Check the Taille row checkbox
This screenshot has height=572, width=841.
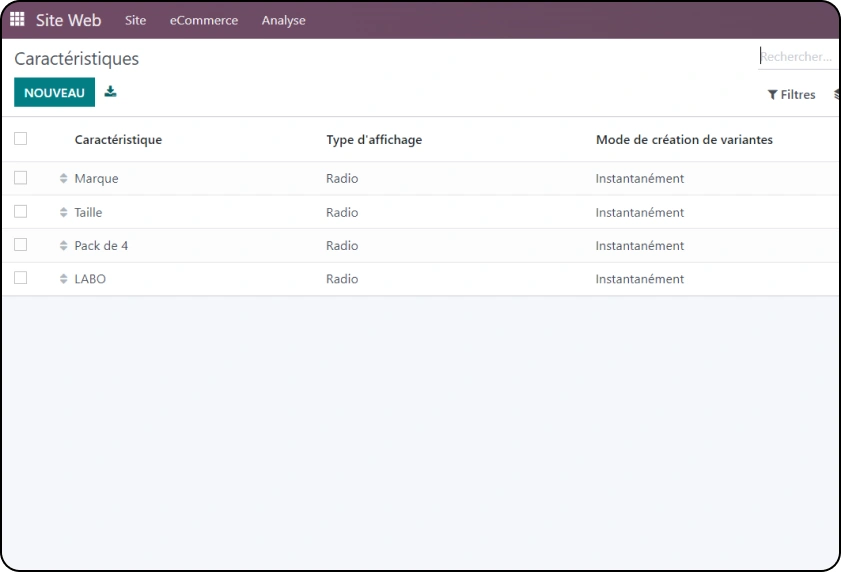click(x=20, y=211)
